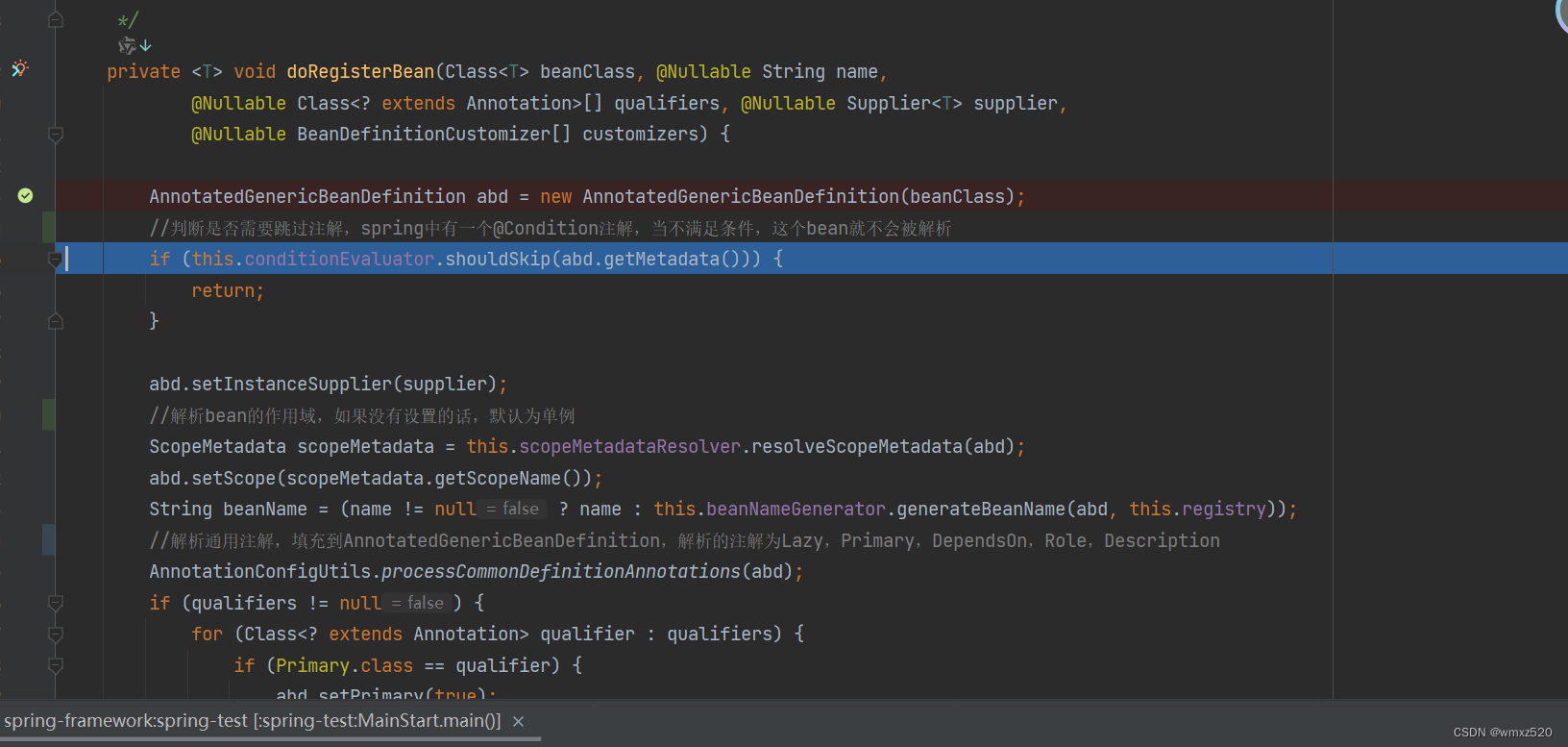Click the 'return;' statement
Image resolution: width=1568 pixels, height=747 pixels.
click(x=228, y=290)
